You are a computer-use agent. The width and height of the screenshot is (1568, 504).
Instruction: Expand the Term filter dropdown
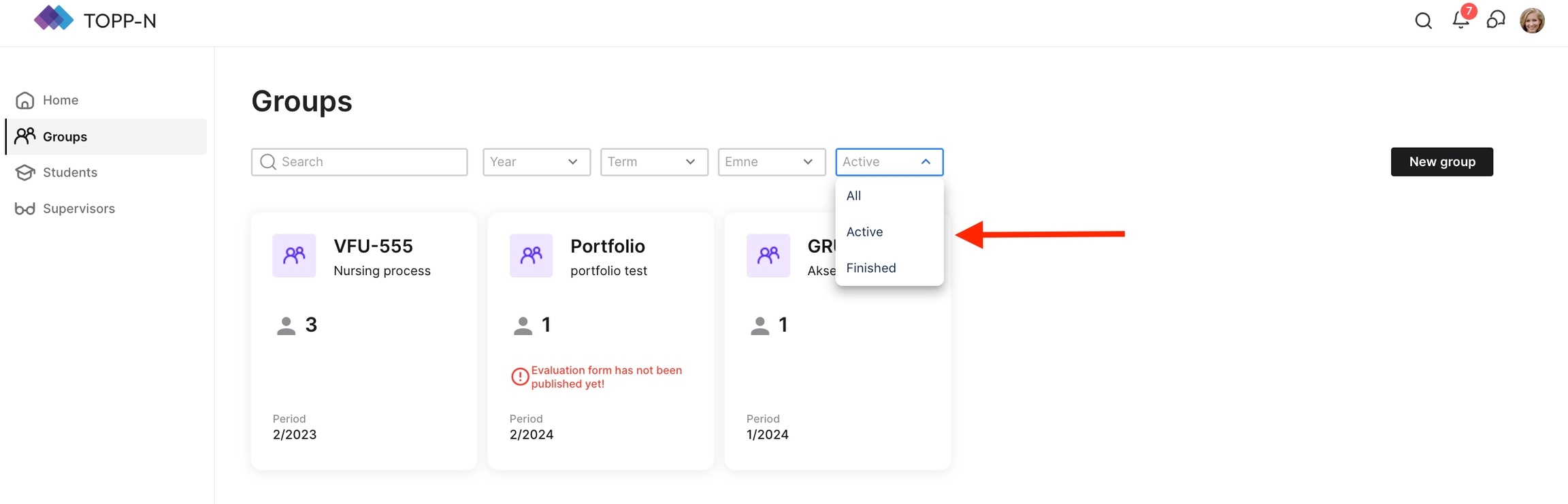[x=653, y=162]
